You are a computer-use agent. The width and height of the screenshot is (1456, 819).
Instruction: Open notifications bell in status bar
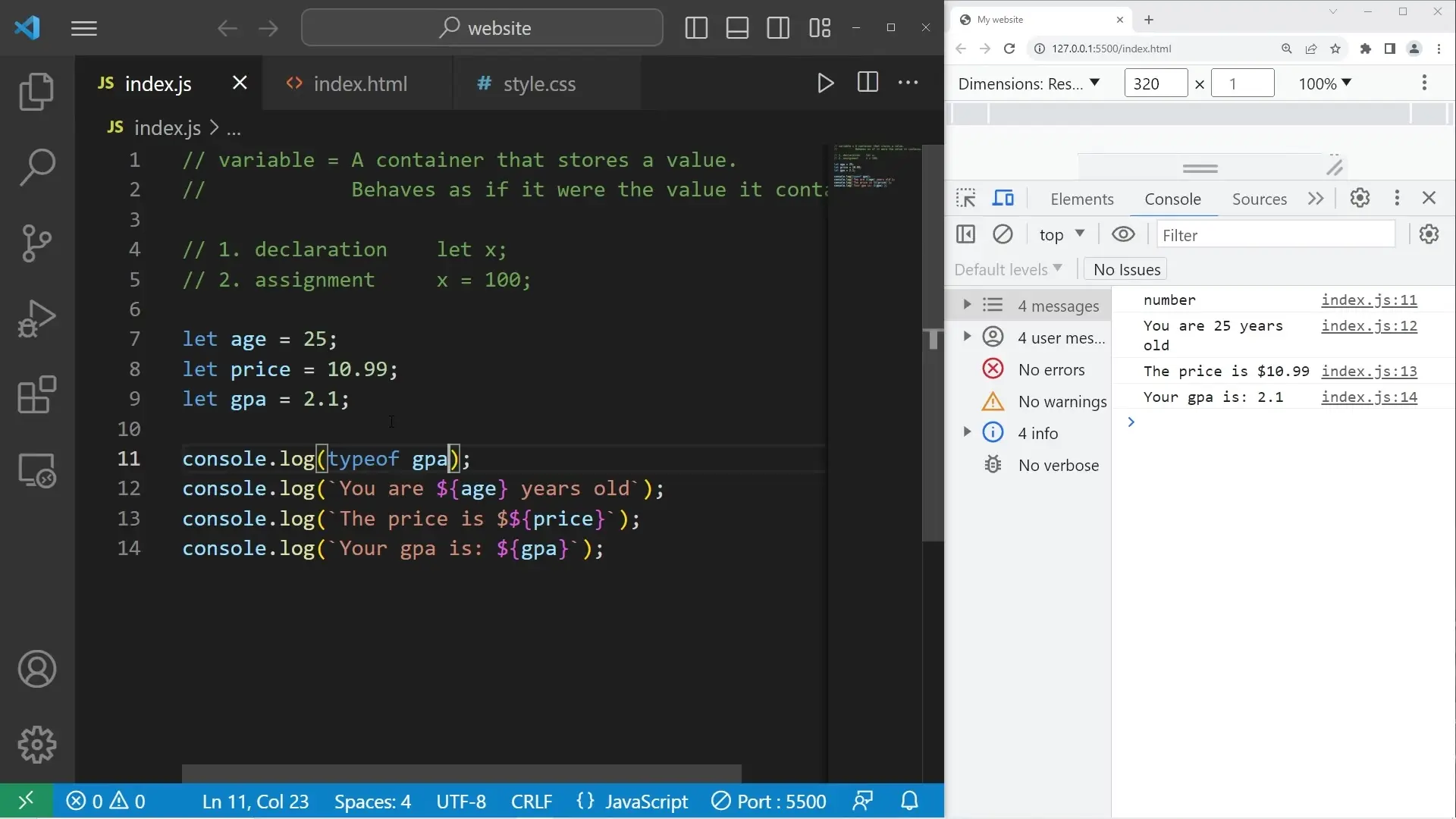(910, 801)
